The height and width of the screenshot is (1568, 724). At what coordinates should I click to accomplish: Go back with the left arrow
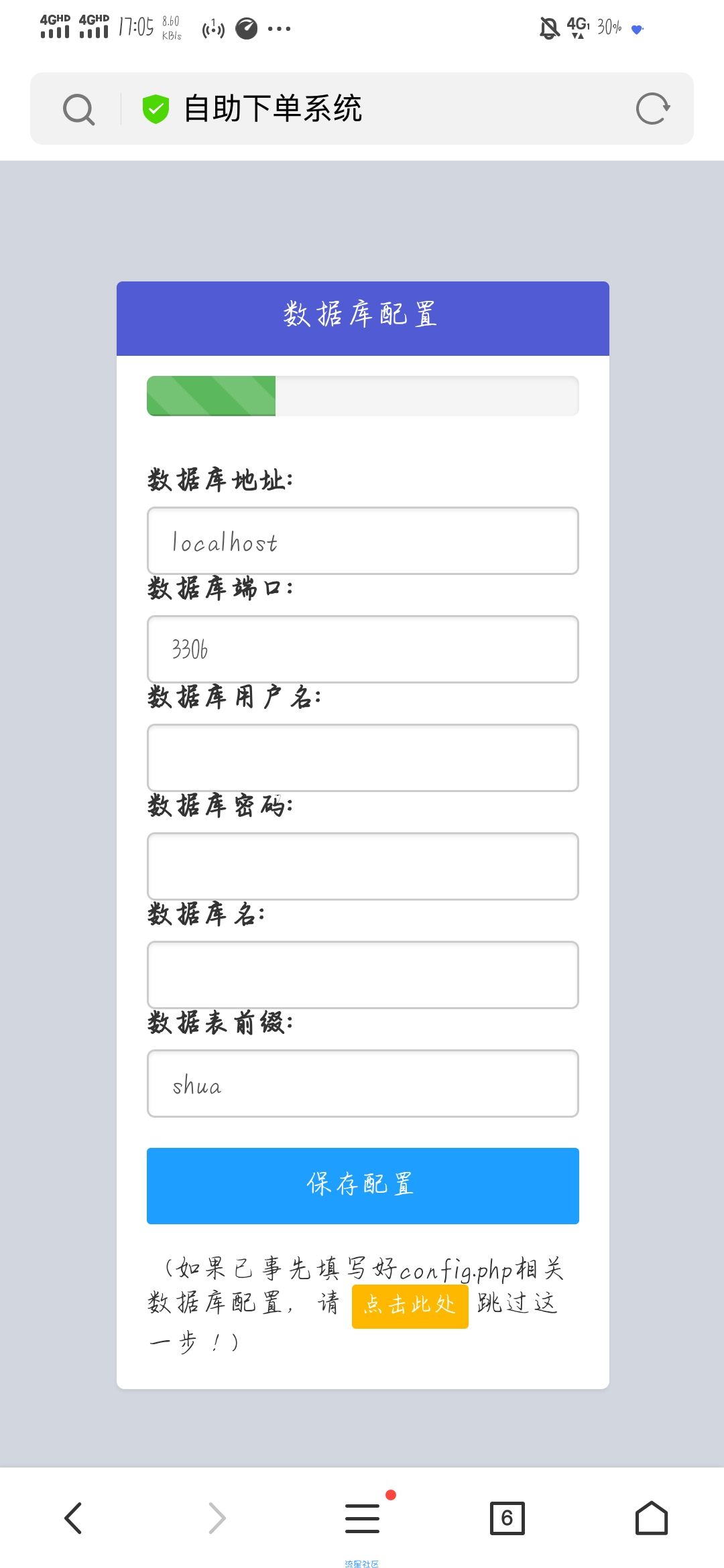point(73,1518)
